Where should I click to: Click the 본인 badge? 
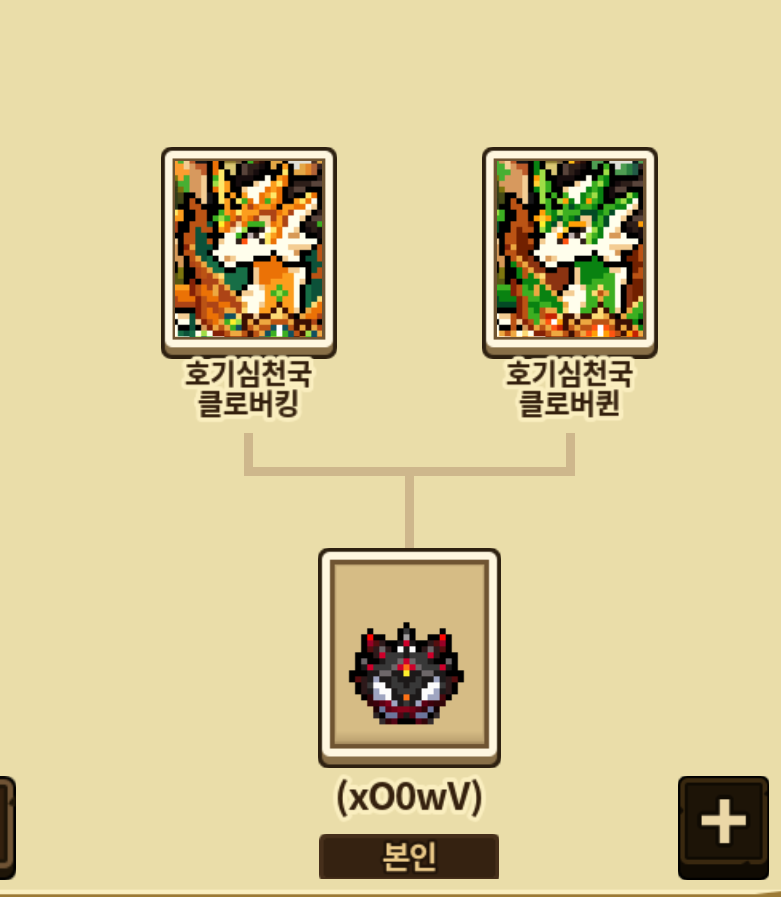(409, 856)
